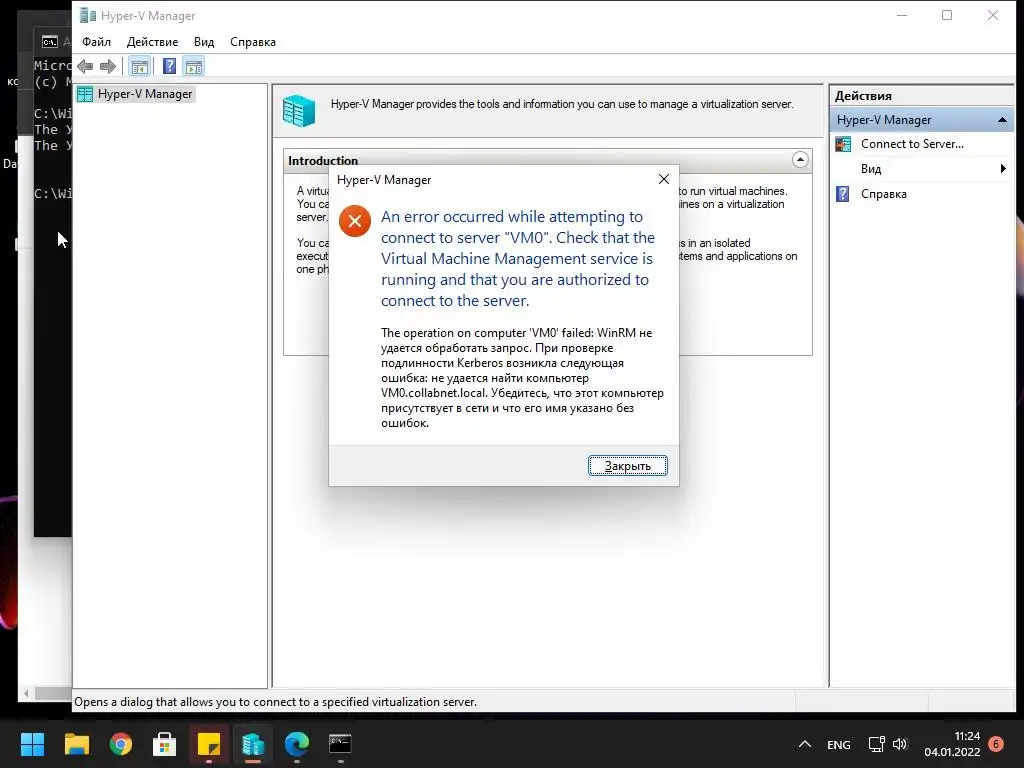Screen dimensions: 1024x768
Task: Click the Introduction section title
Action: (x=323, y=161)
